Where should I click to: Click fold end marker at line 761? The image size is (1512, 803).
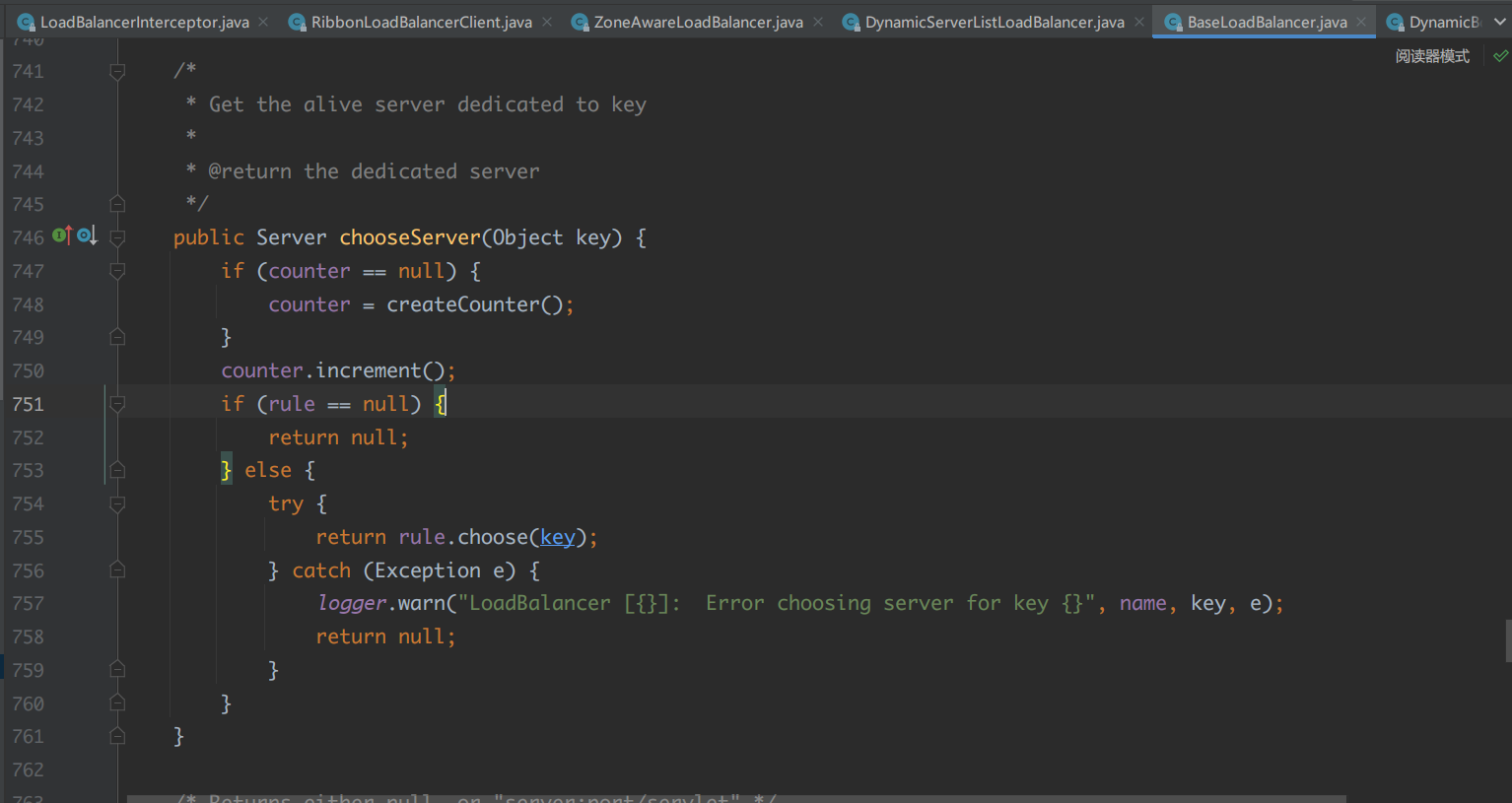click(x=117, y=736)
